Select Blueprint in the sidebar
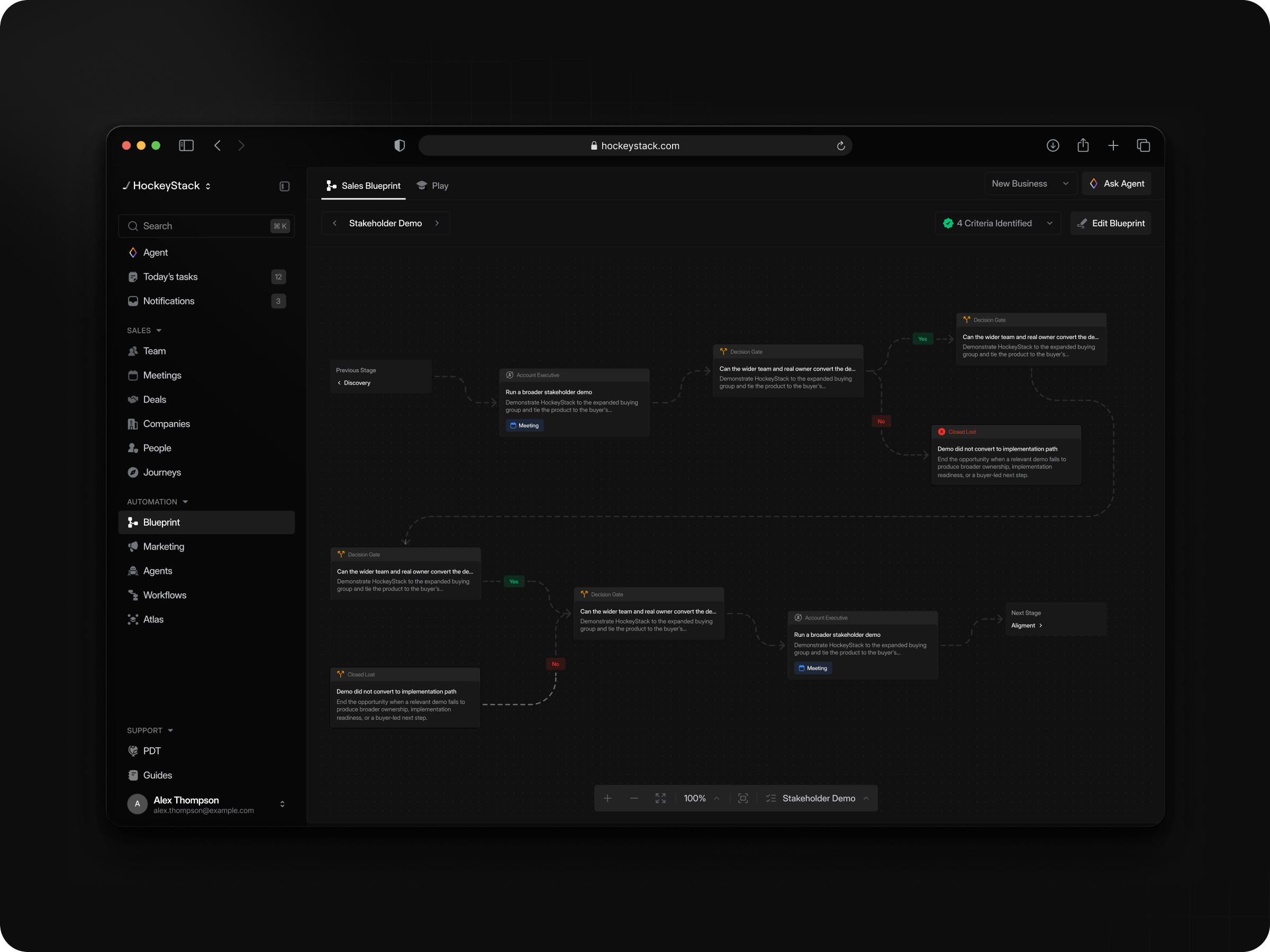This screenshot has width=1270, height=952. coord(207,522)
